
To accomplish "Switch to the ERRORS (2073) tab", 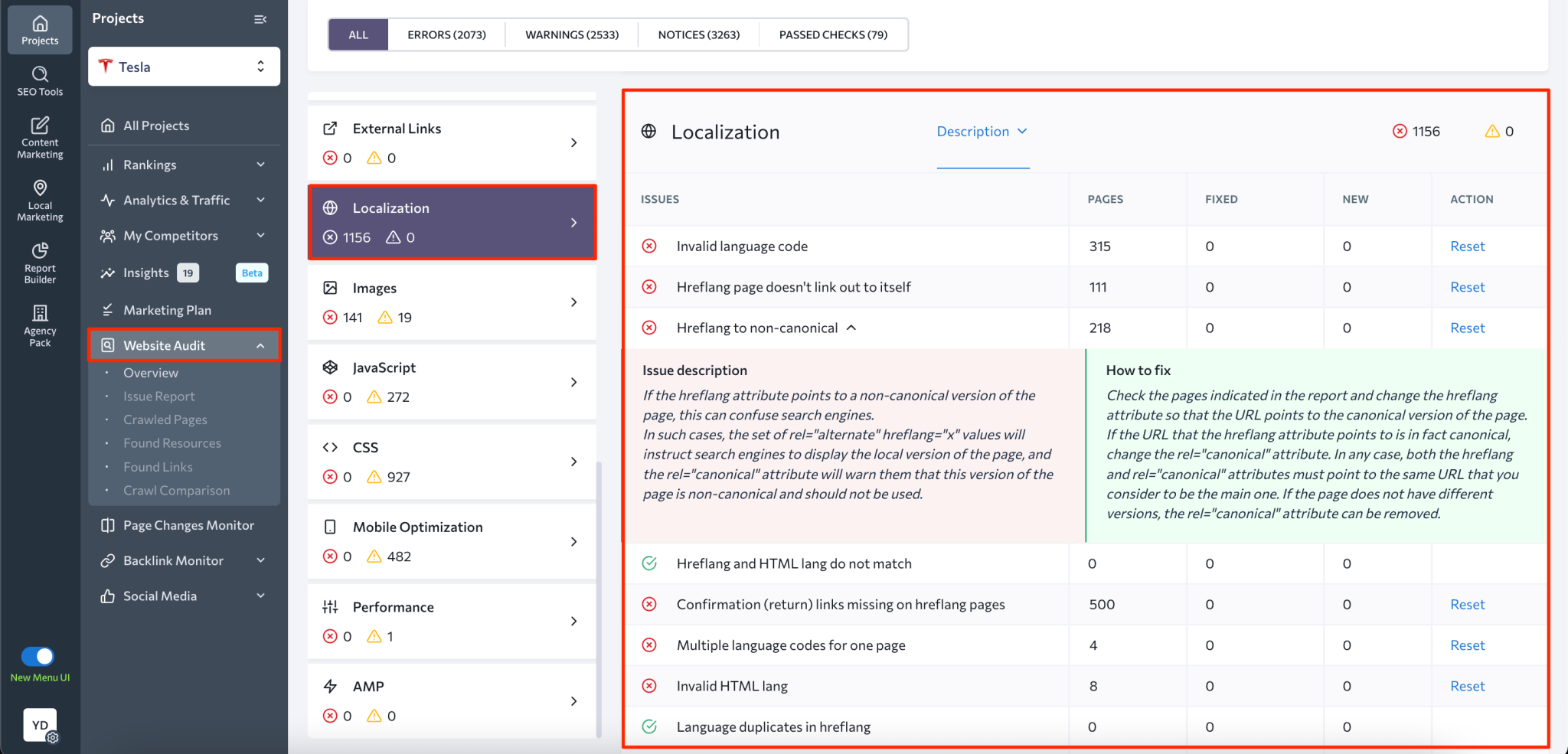I will tap(446, 34).
